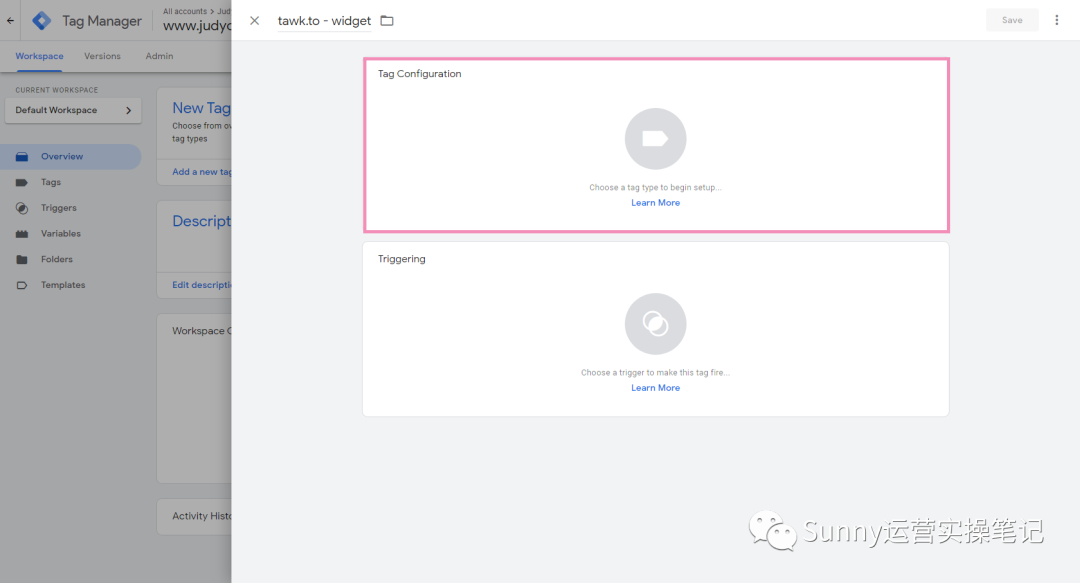Click the Triggers sidebar icon
The height and width of the screenshot is (583, 1080).
coord(22,208)
